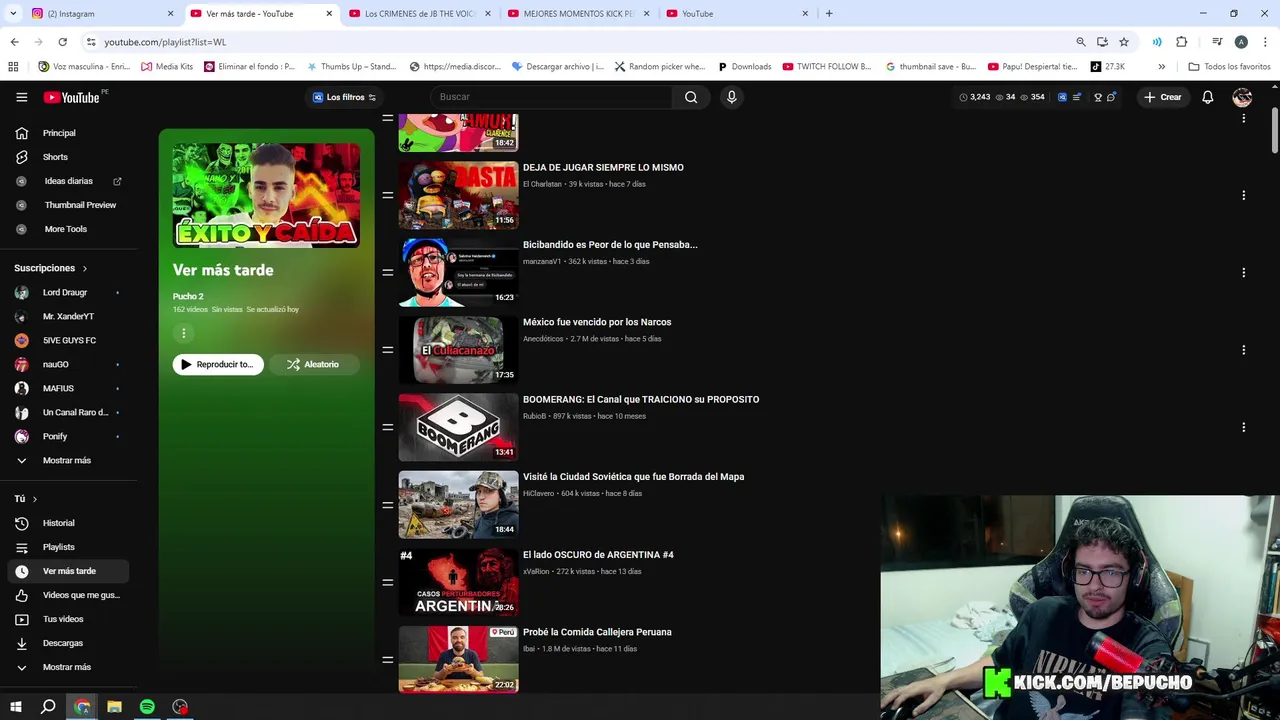This screenshot has height=720, width=1280.
Task: Open options for BOOMERANG video
Action: (1243, 427)
